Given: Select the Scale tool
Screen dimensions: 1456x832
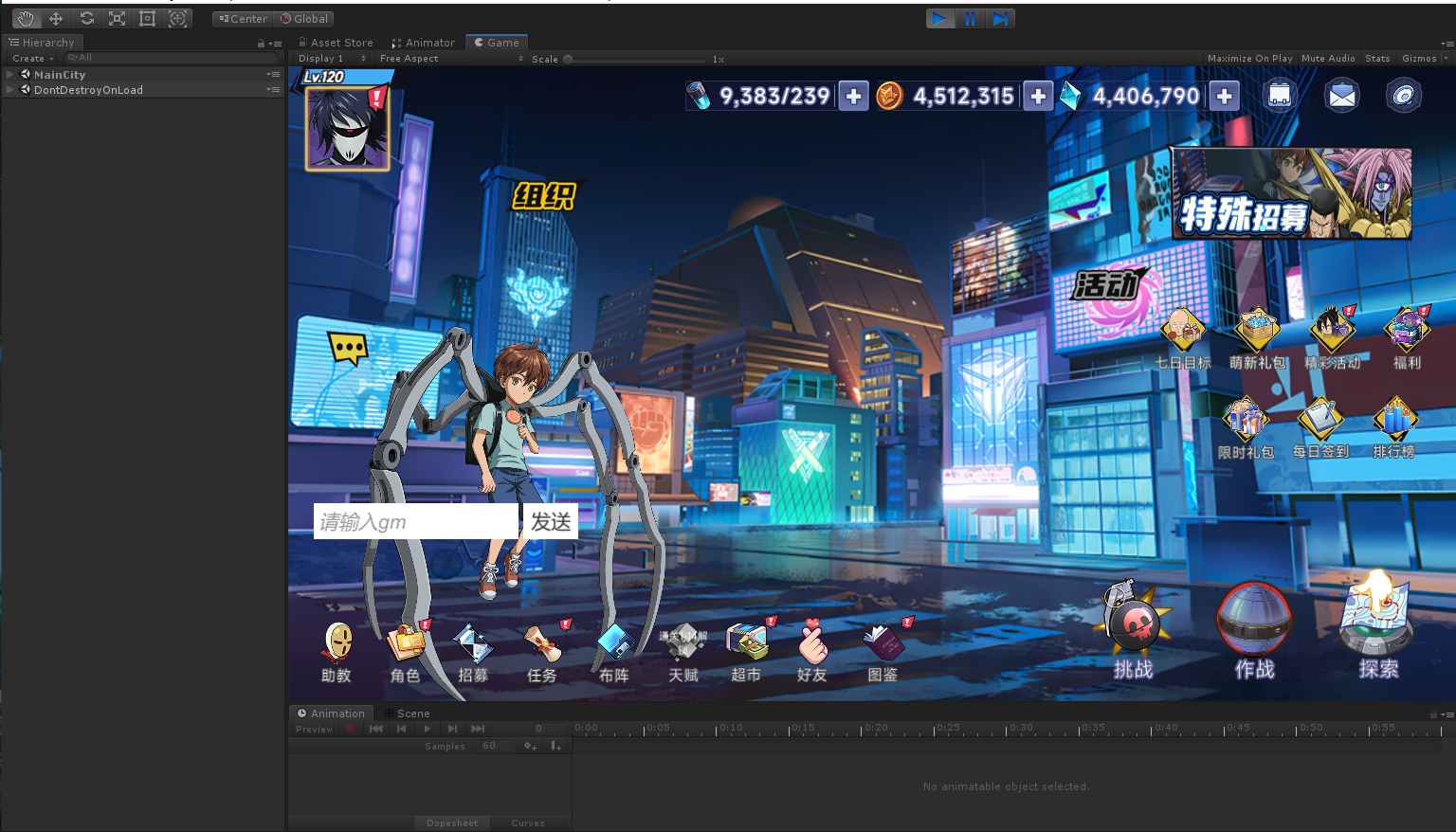Looking at the screenshot, I should [117, 18].
